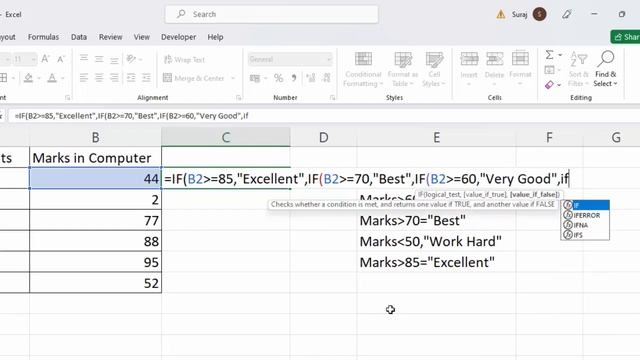Click inside the formula bar
The image size is (640, 360).
click(324, 116)
